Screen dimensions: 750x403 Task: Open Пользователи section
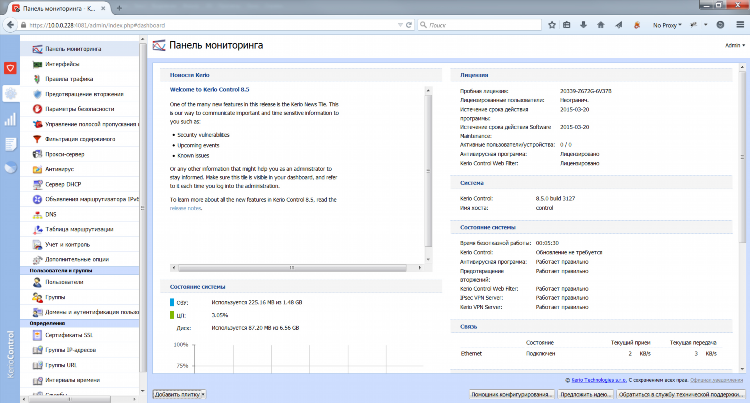(64, 282)
